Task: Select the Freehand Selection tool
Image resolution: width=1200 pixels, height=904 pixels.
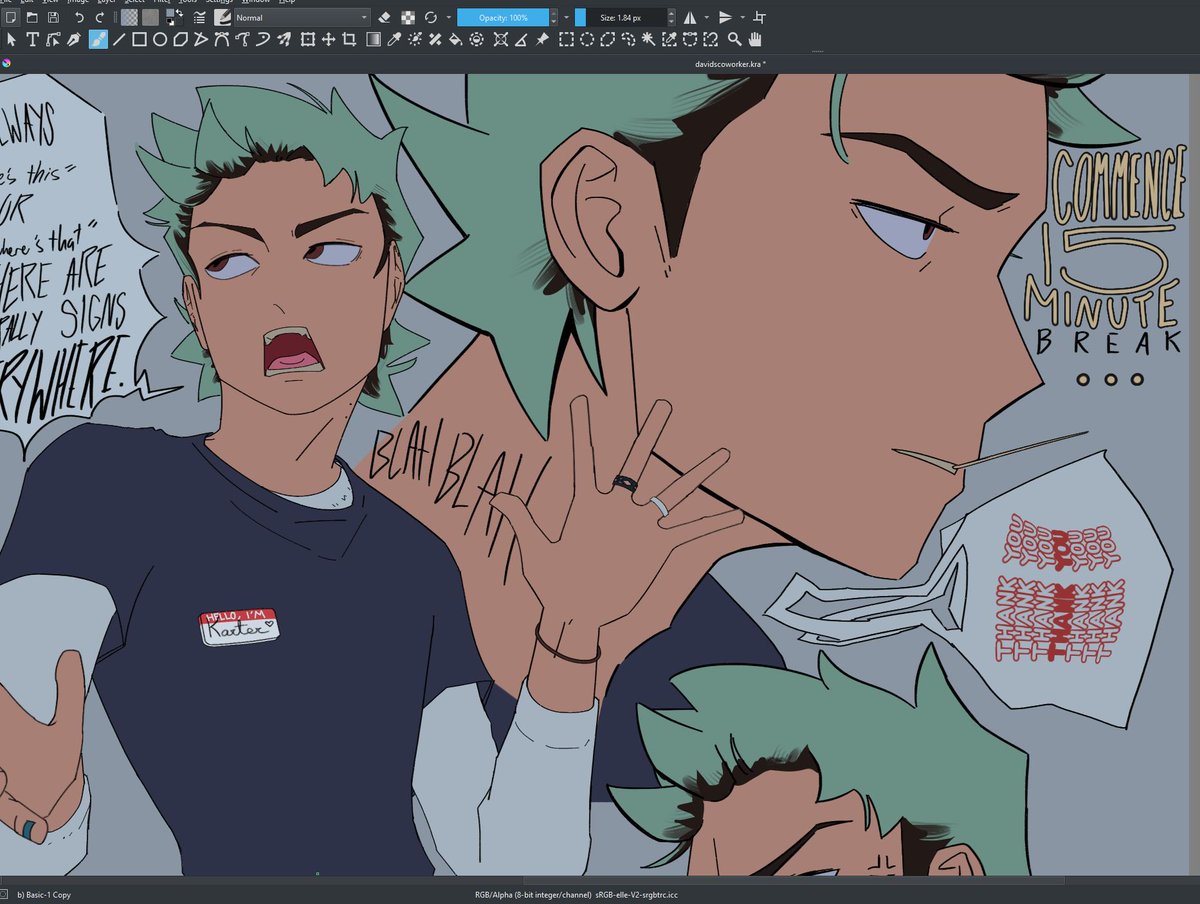Action: click(x=628, y=40)
